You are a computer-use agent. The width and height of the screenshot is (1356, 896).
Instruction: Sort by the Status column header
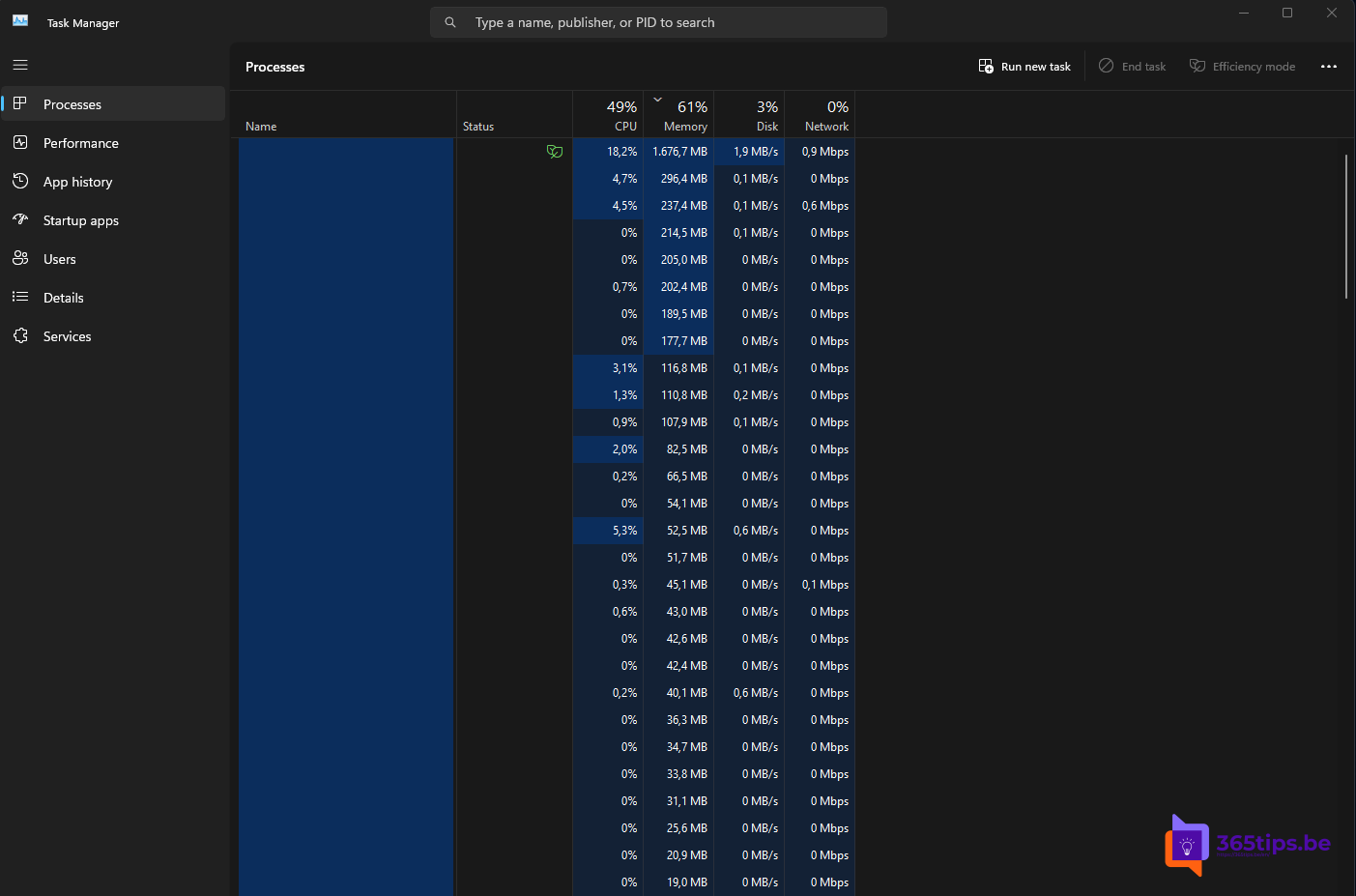click(x=514, y=115)
